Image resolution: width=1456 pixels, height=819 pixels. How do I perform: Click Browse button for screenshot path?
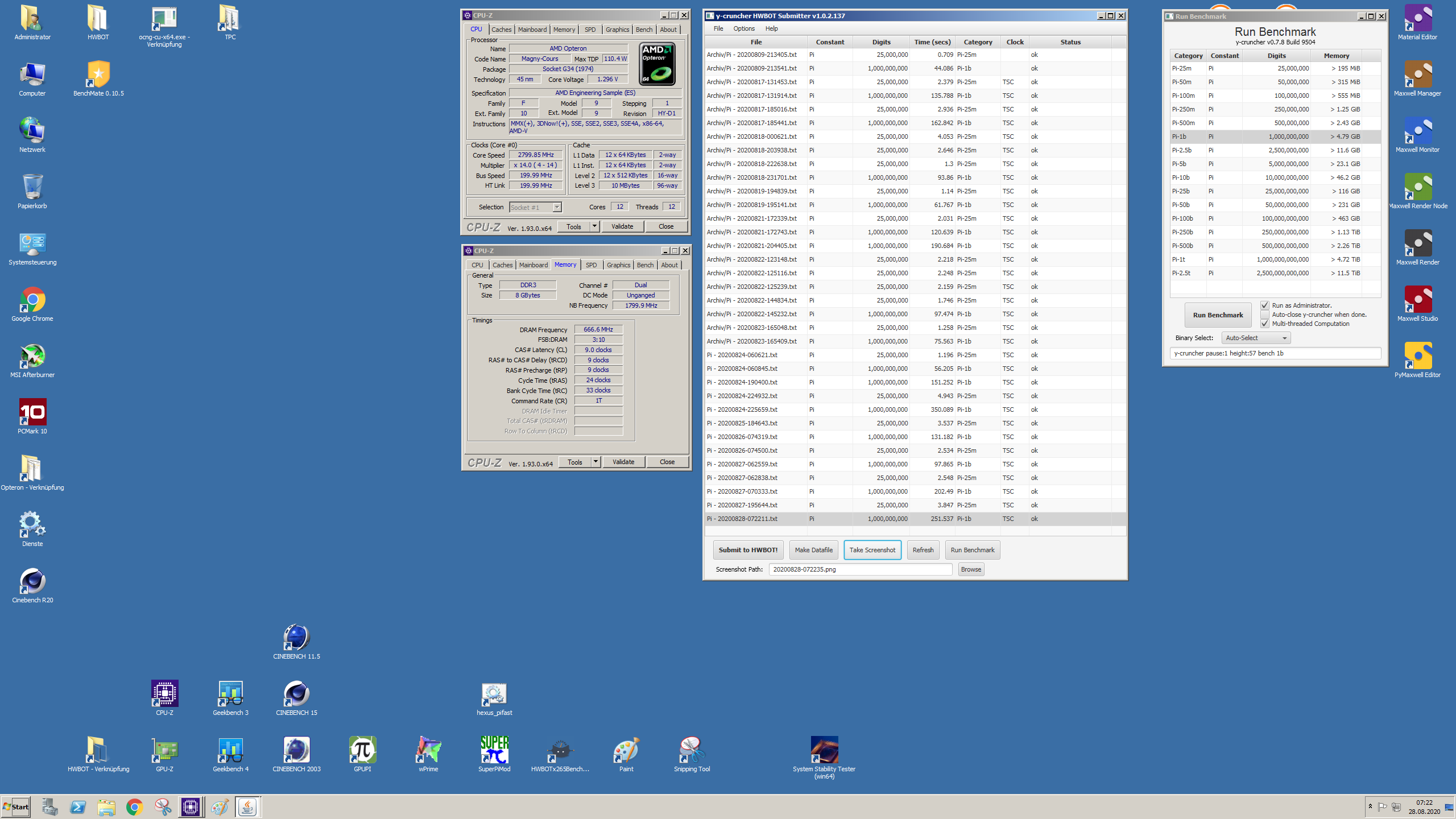click(x=971, y=569)
